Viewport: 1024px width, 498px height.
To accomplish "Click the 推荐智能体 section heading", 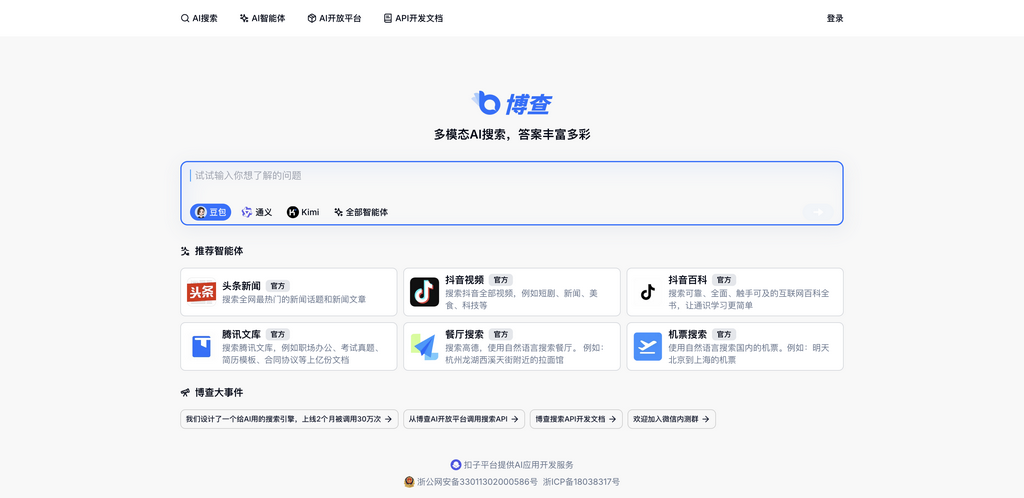I will [219, 251].
